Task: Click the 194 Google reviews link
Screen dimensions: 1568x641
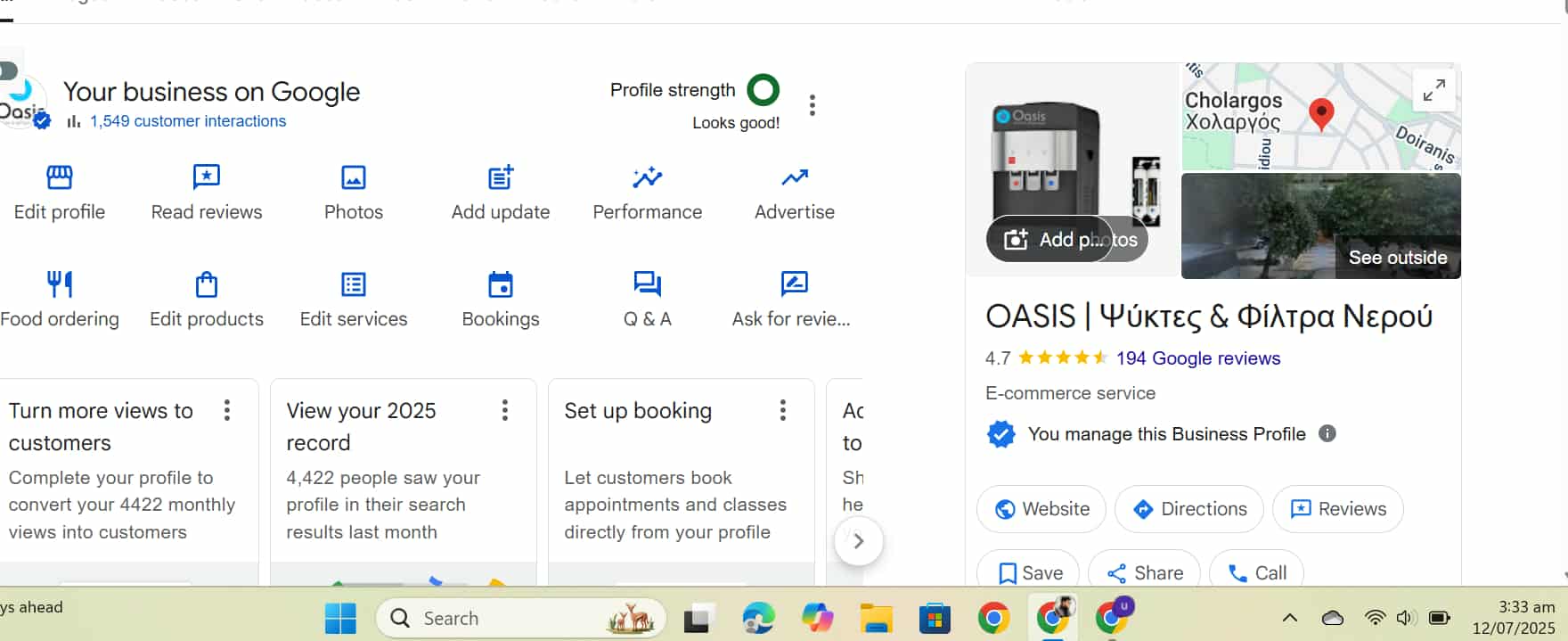Action: pyautogui.click(x=1197, y=358)
